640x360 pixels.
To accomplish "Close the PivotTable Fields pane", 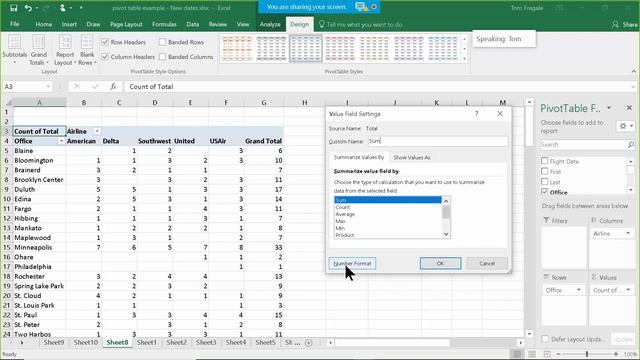I will tap(629, 108).
